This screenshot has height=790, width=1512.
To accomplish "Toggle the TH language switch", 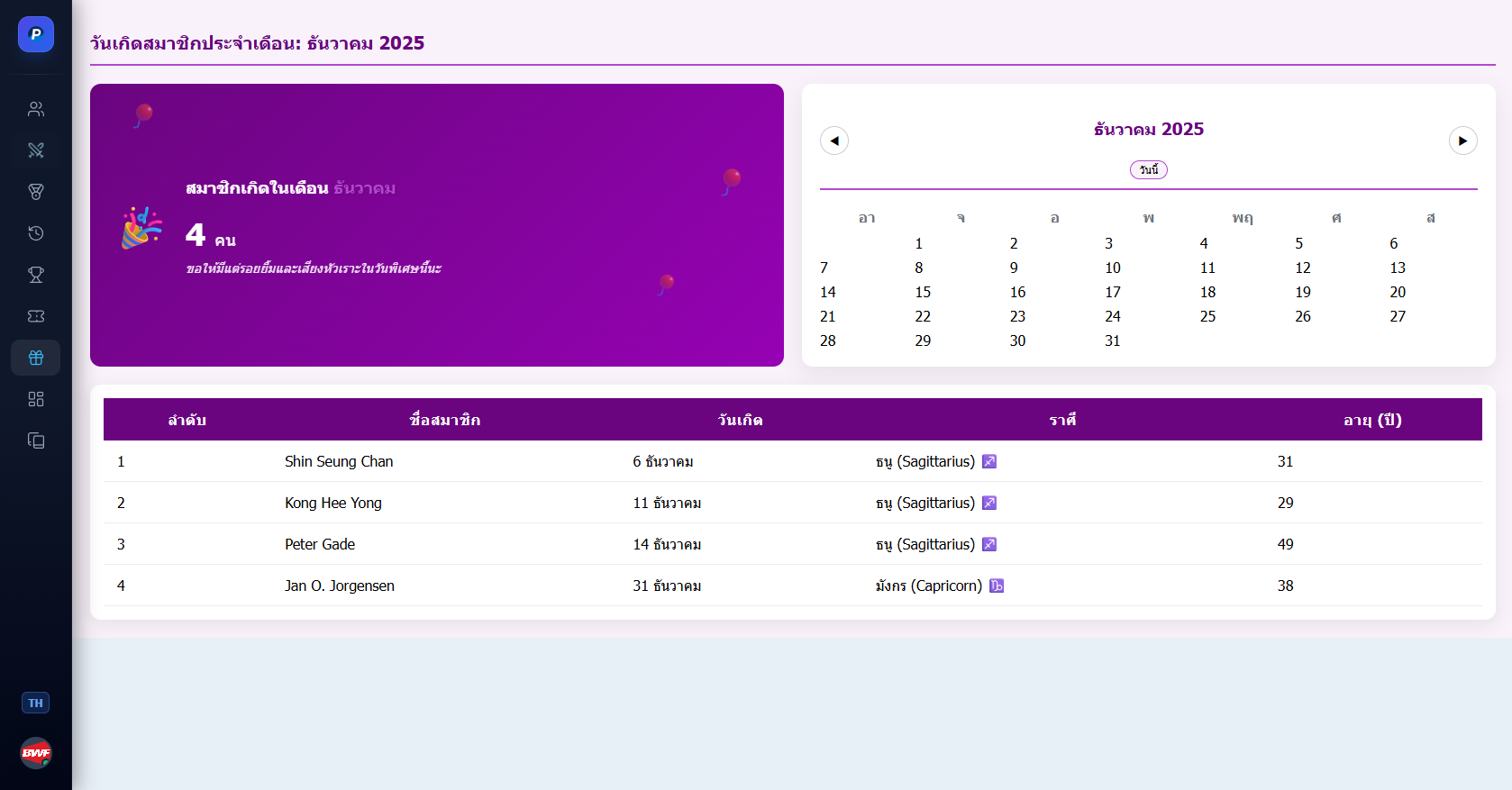I will (x=35, y=703).
